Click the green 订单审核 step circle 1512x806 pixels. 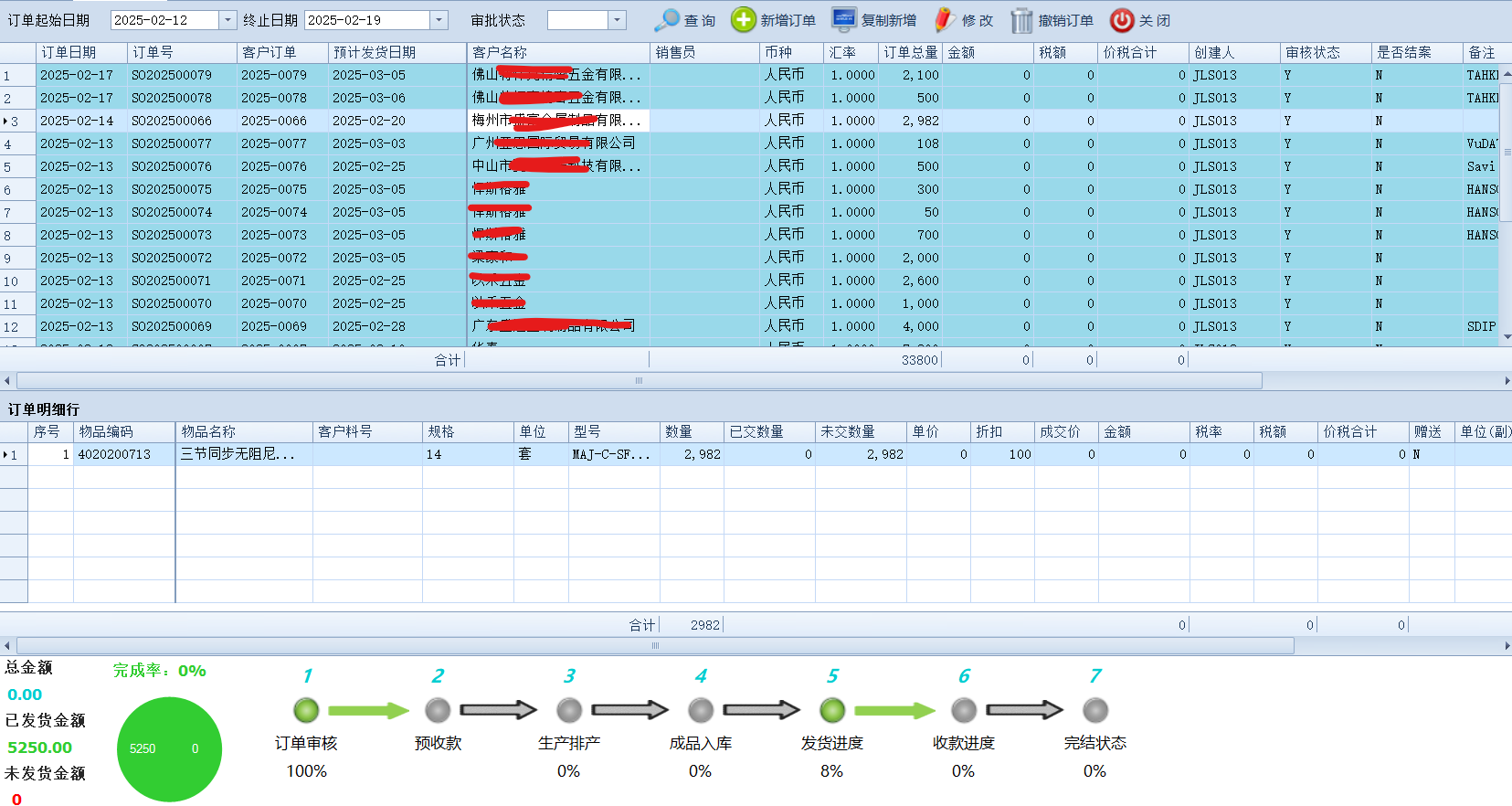pos(306,710)
